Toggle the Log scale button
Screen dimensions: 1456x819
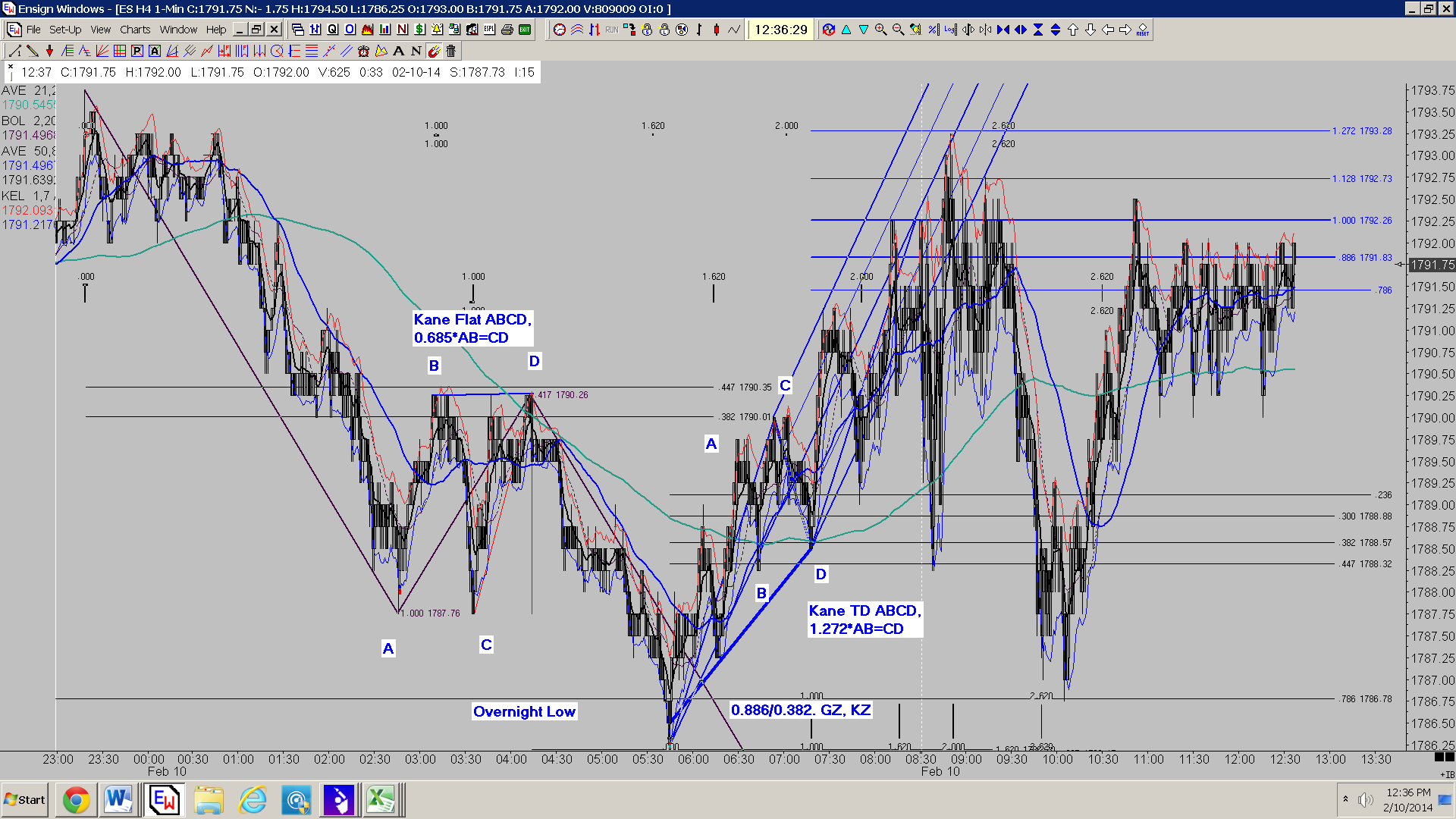[950, 30]
